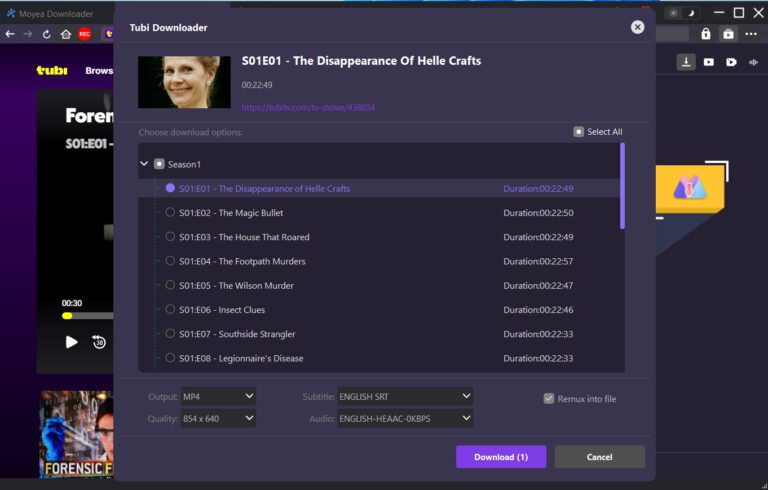Toggle the Season1 checkbox

click(159, 164)
